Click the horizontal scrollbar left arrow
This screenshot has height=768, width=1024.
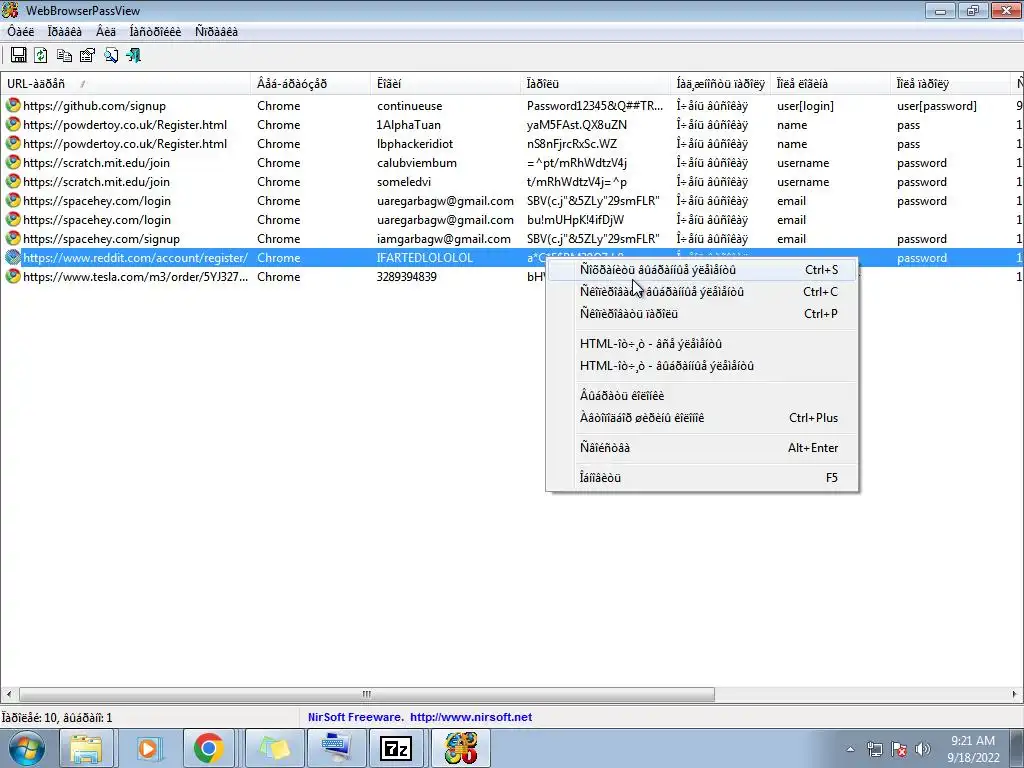tap(8, 694)
